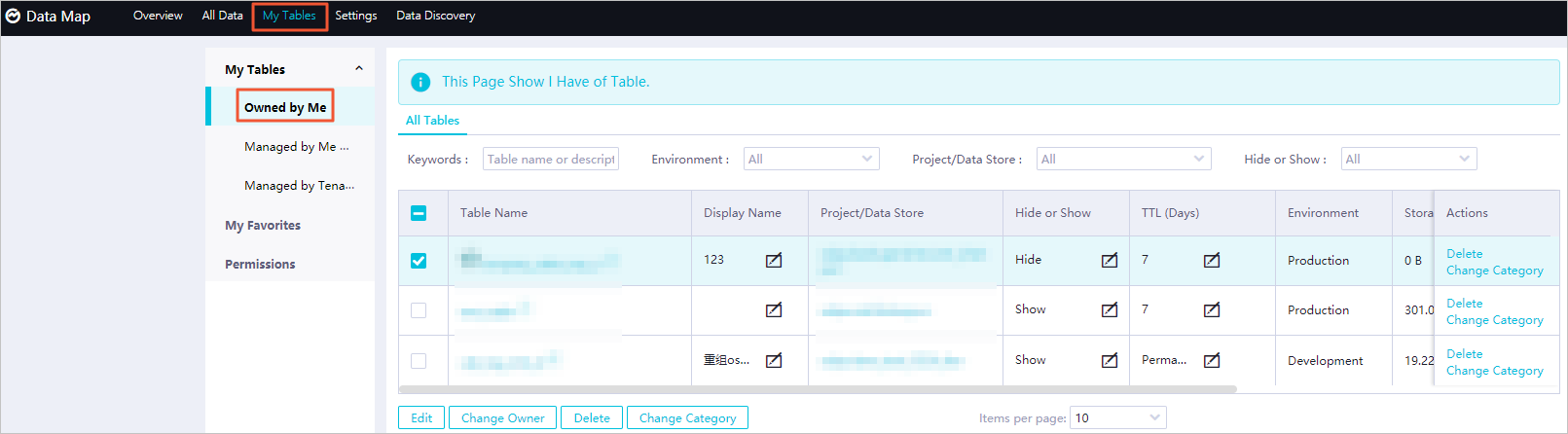
Task: Edit display name icon in second row
Action: click(774, 309)
